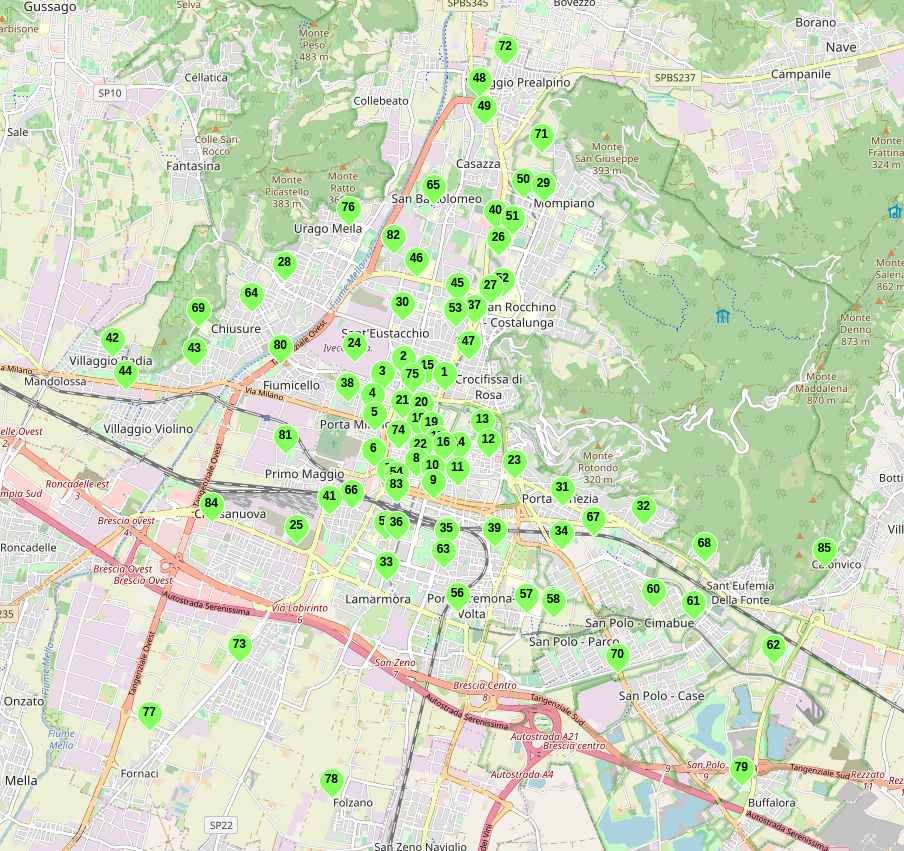Open marker 45
The width and height of the screenshot is (904, 851).
[x=457, y=287]
